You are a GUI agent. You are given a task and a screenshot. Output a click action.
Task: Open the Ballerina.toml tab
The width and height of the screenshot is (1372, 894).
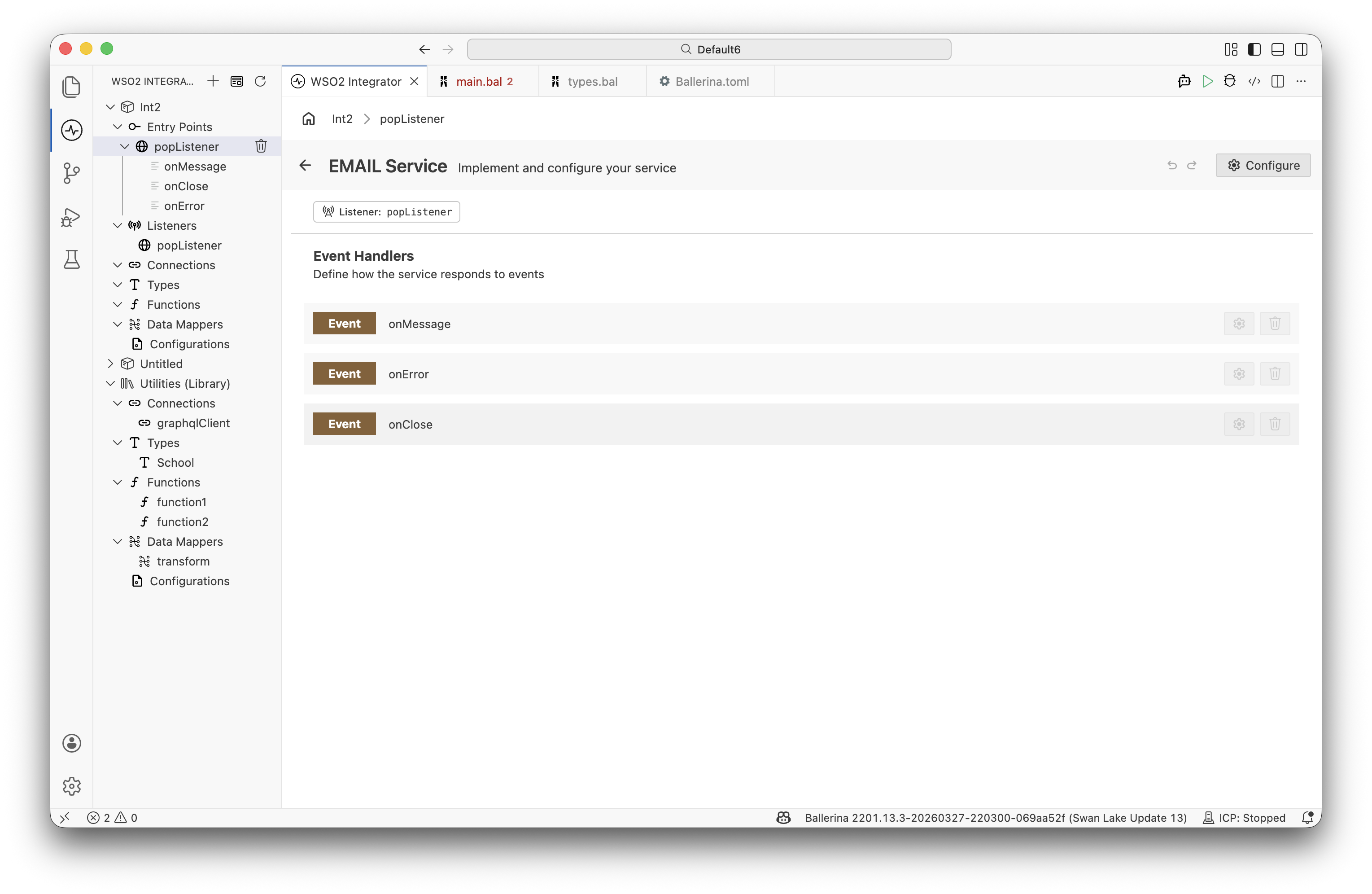point(712,81)
